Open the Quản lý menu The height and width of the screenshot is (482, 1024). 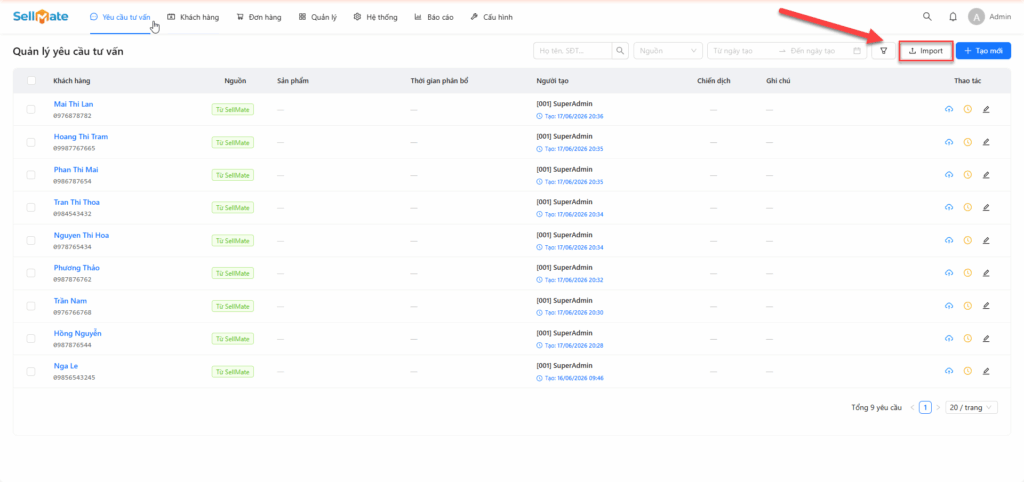318,17
